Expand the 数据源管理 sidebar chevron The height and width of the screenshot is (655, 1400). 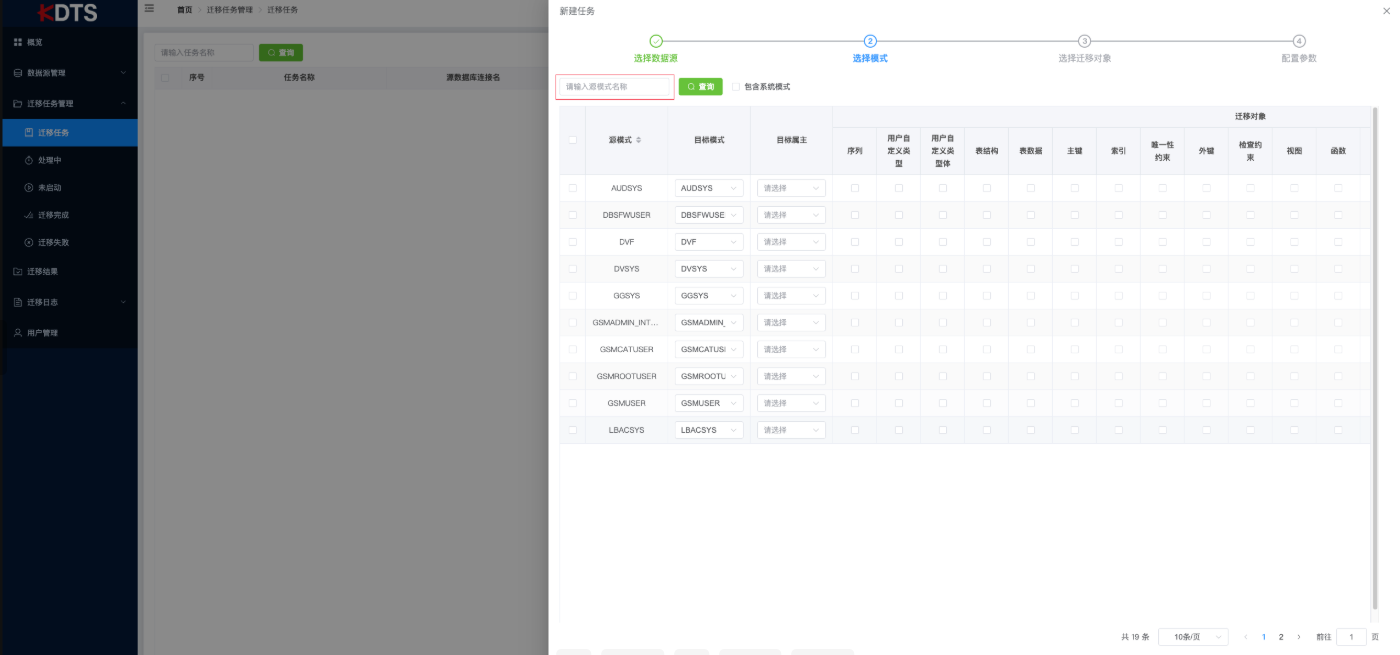124,73
